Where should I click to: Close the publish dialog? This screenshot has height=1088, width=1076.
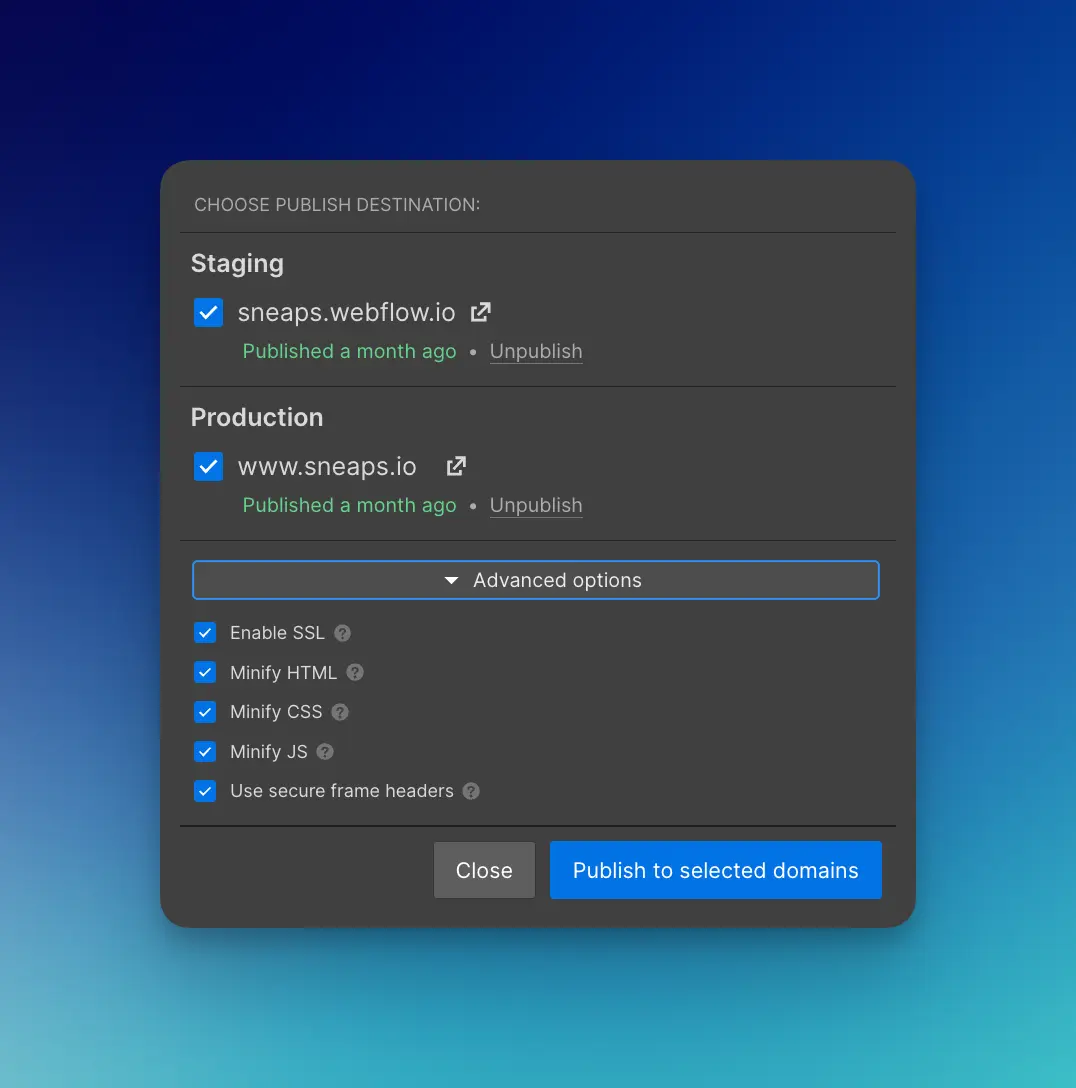[x=484, y=870]
